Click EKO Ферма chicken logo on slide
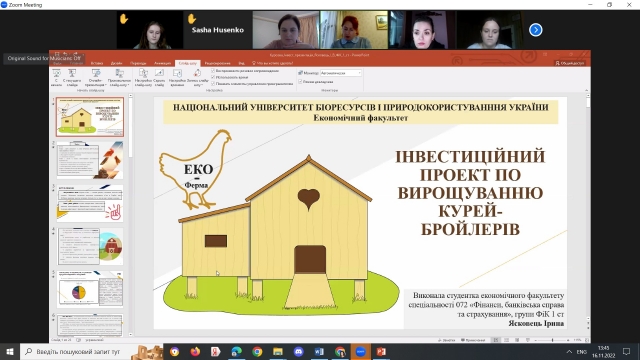640x360 pixels. point(195,169)
